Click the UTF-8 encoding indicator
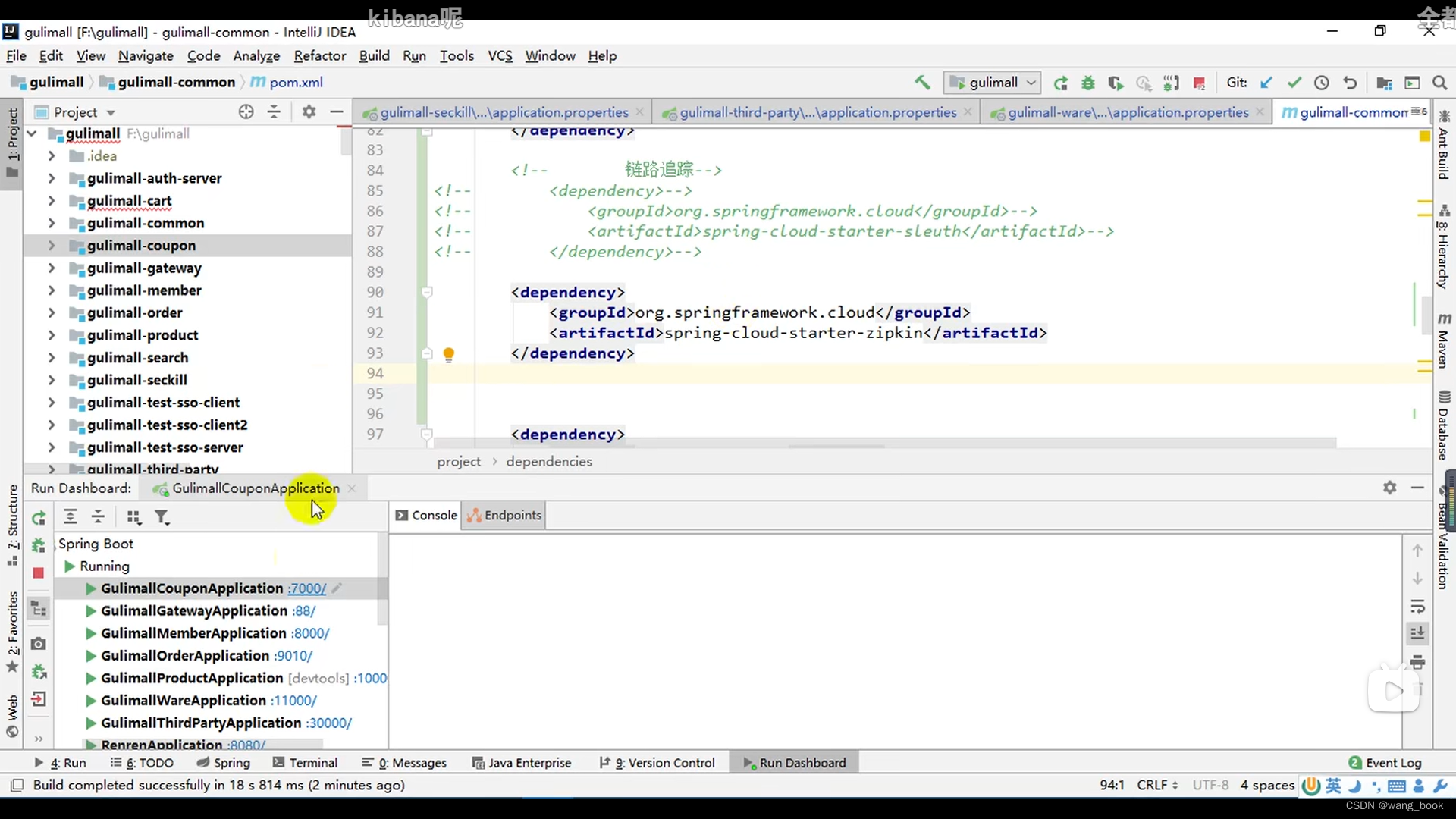Screen dimensions: 1456x819 click(x=1210, y=786)
